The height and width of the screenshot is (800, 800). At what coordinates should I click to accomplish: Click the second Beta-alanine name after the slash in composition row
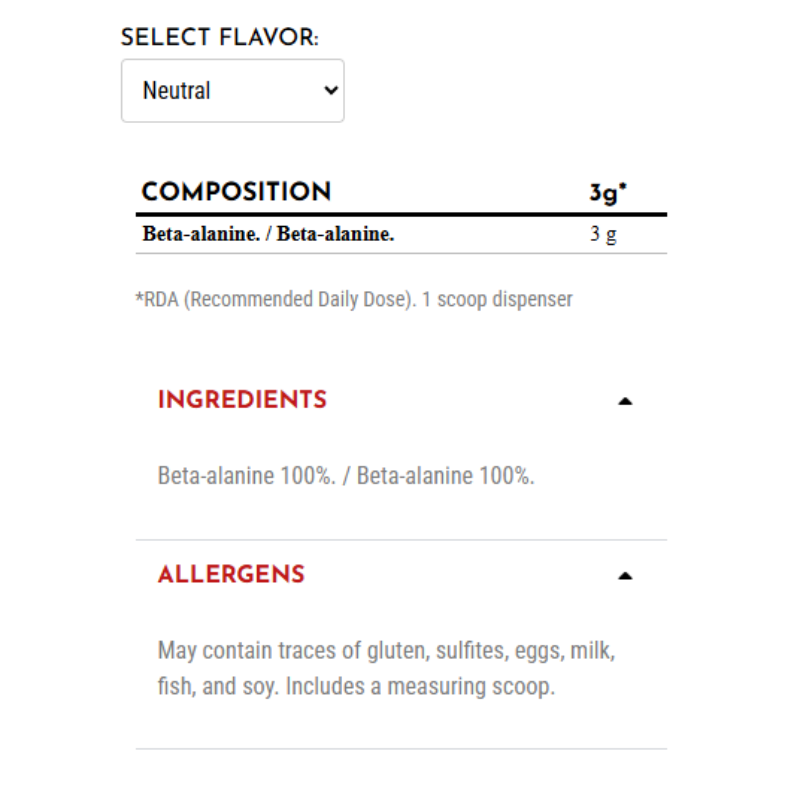[336, 235]
